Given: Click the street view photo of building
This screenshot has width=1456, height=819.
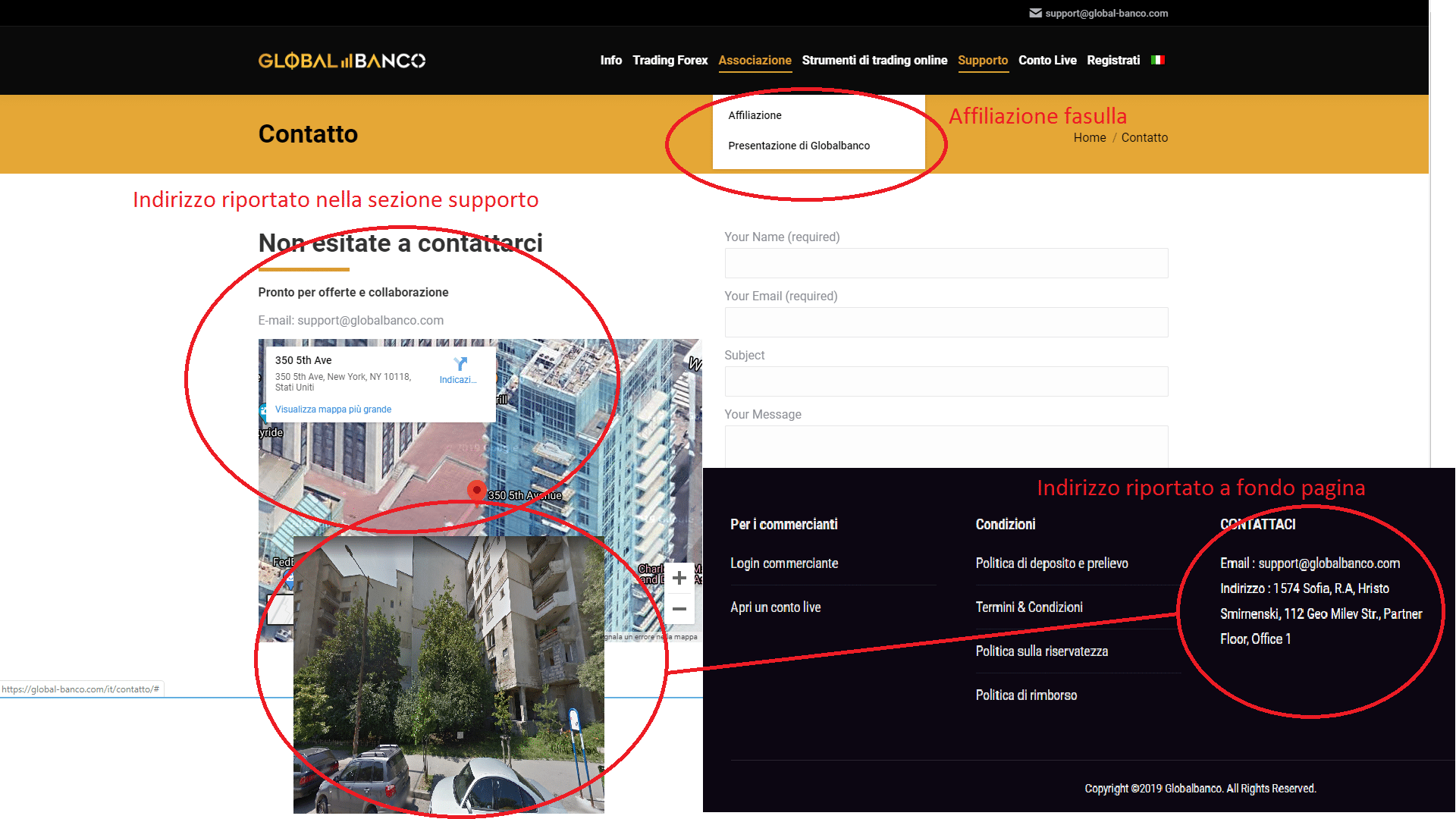Looking at the screenshot, I should coord(449,675).
